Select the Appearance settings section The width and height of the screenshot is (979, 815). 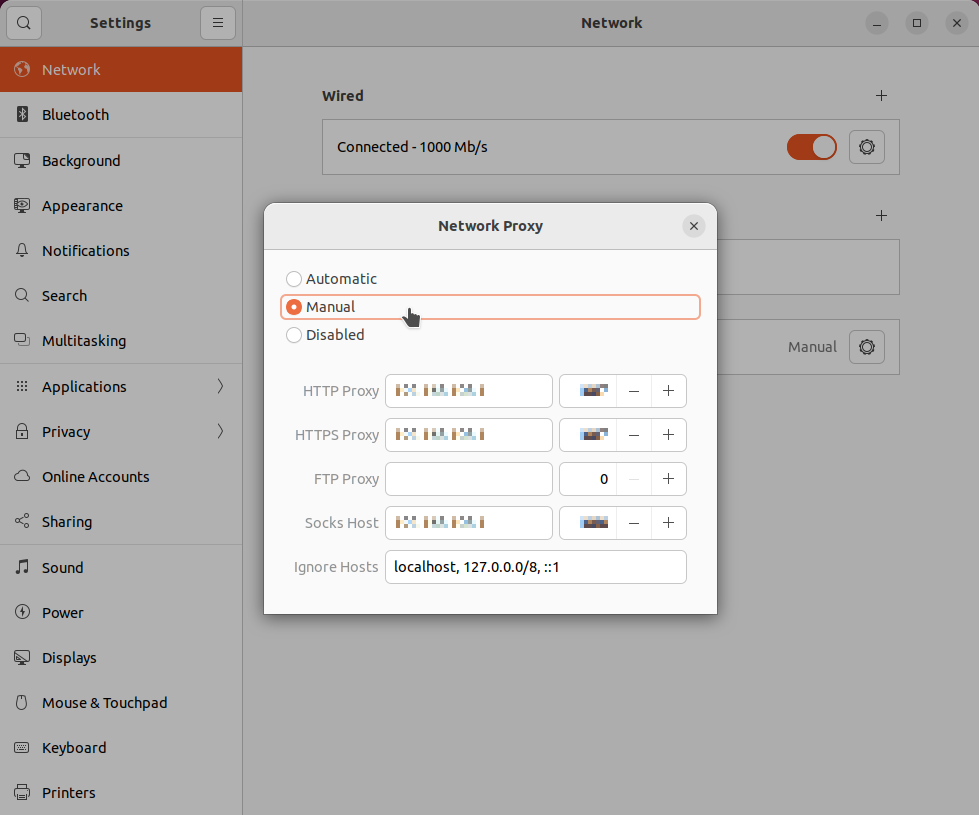pos(84,205)
